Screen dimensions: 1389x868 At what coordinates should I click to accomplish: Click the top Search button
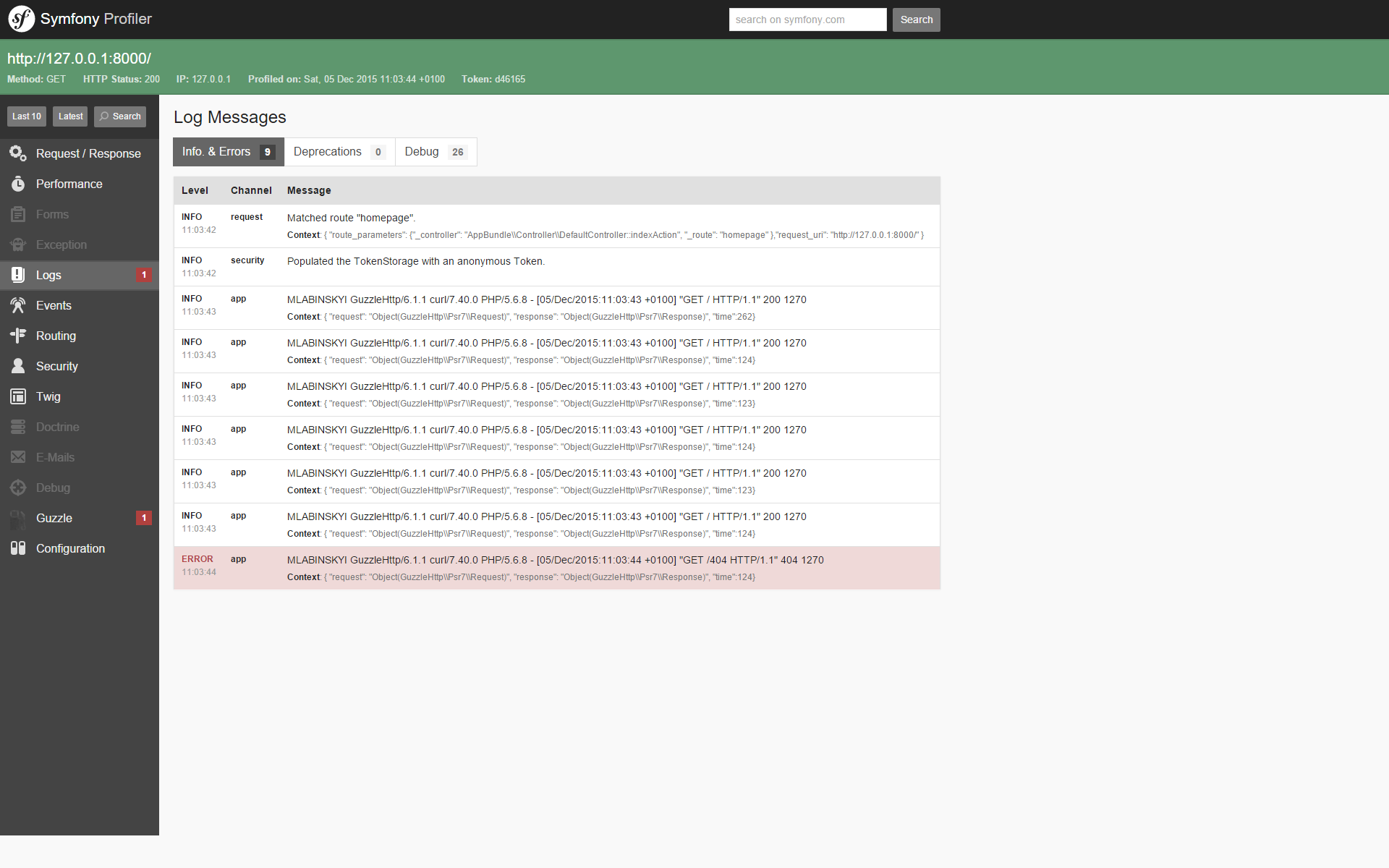pos(916,20)
